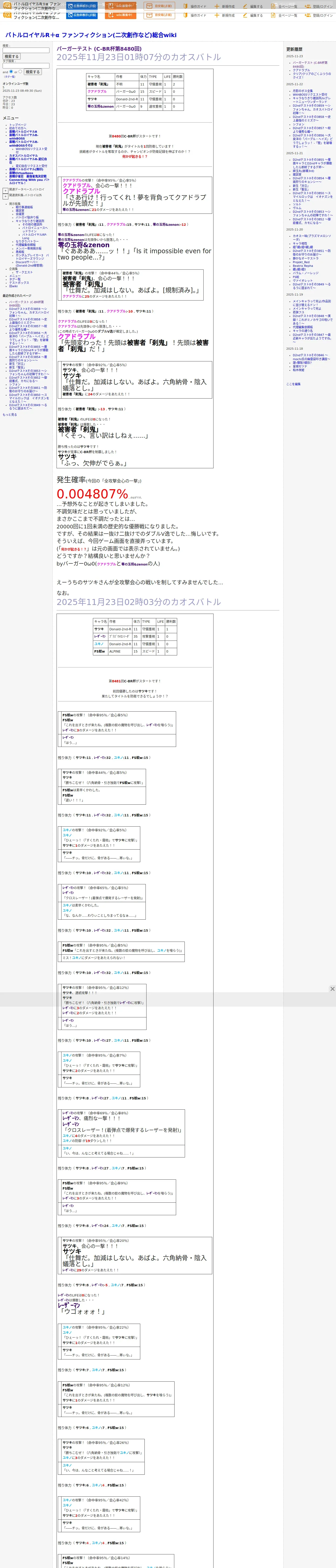
Task: Open トップページ in the left menu
Action: (x=18, y=125)
